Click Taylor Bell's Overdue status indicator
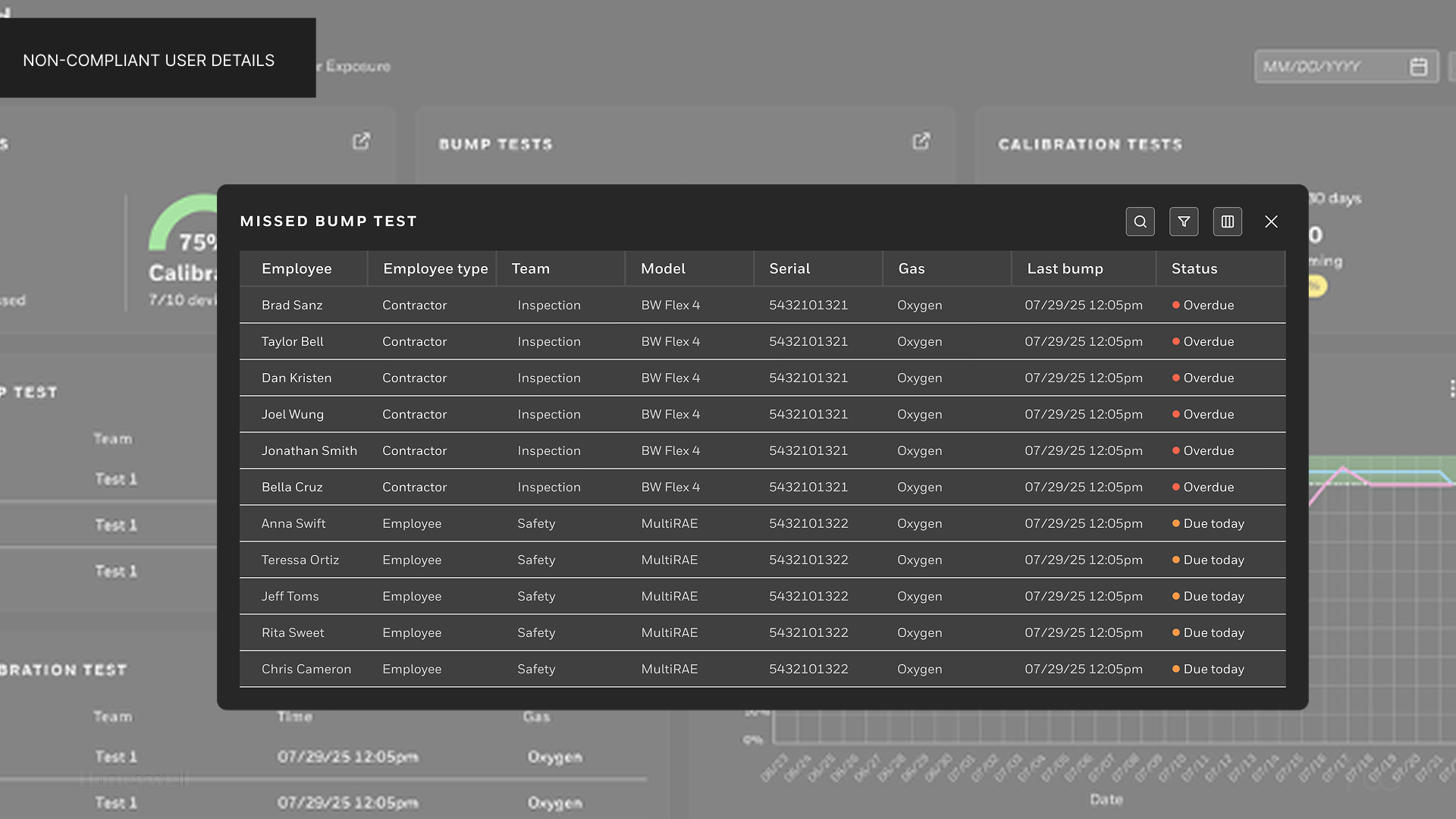Screen dimensions: 1456x819 point(1207,341)
